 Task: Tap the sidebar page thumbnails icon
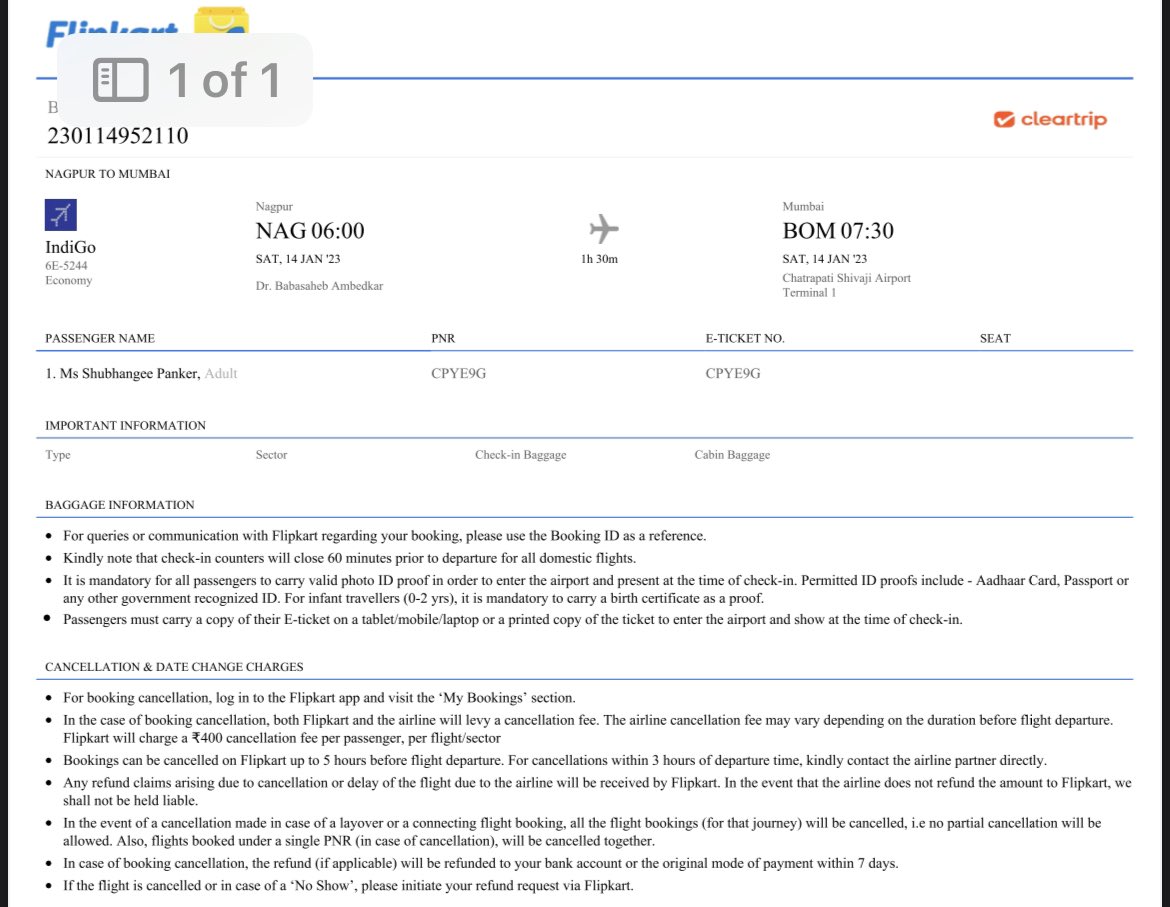coord(121,80)
